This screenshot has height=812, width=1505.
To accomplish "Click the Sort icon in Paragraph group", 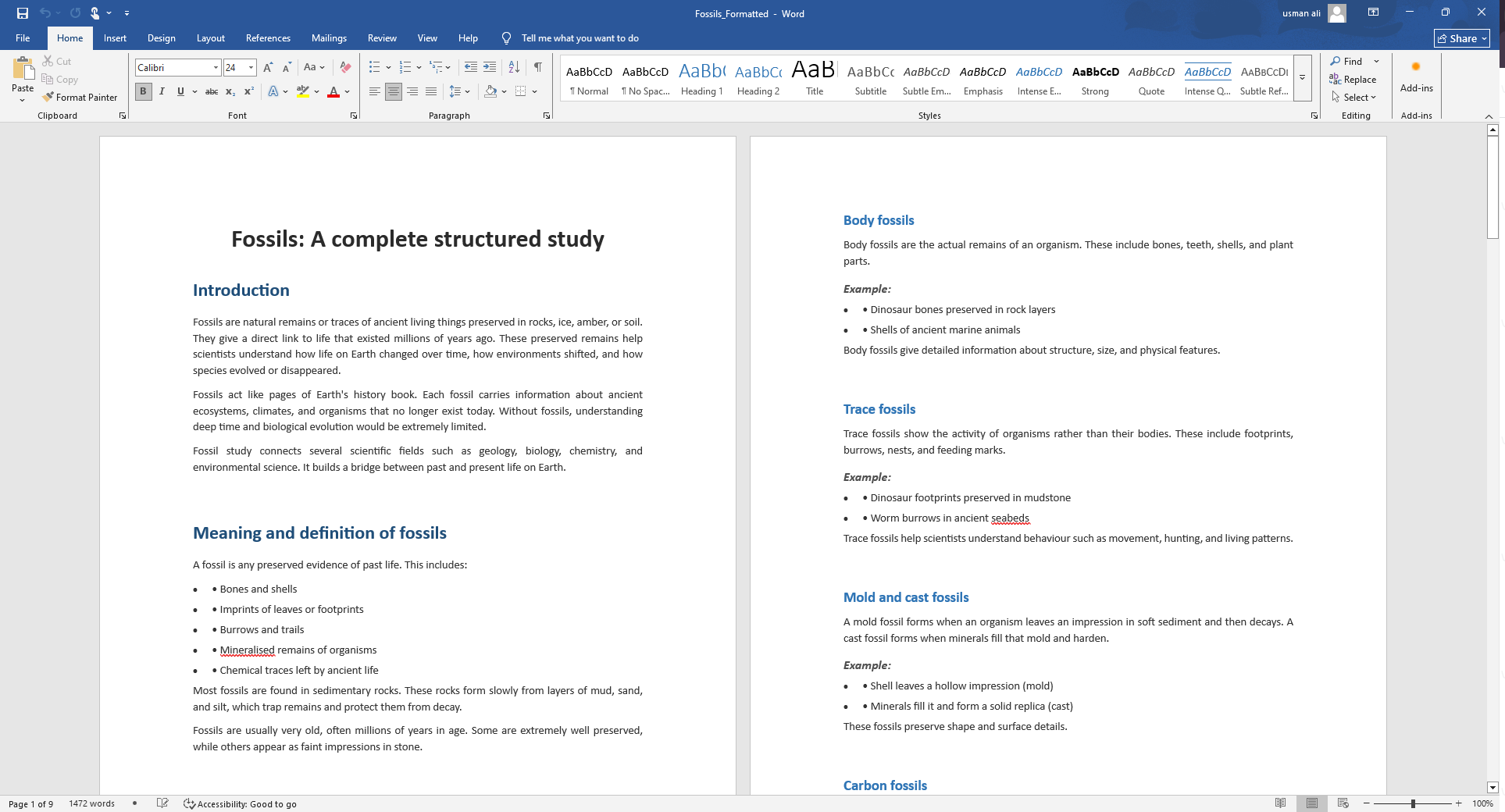I will (x=514, y=67).
